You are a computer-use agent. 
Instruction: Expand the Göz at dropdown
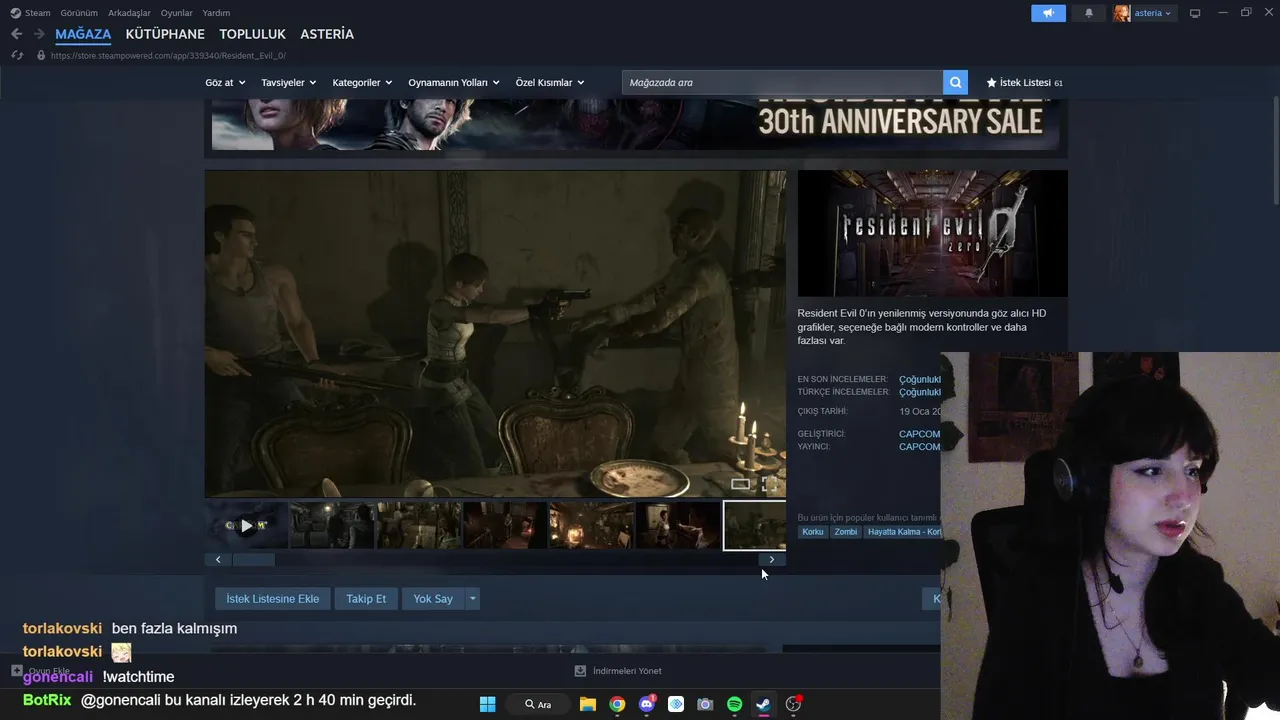(x=225, y=83)
